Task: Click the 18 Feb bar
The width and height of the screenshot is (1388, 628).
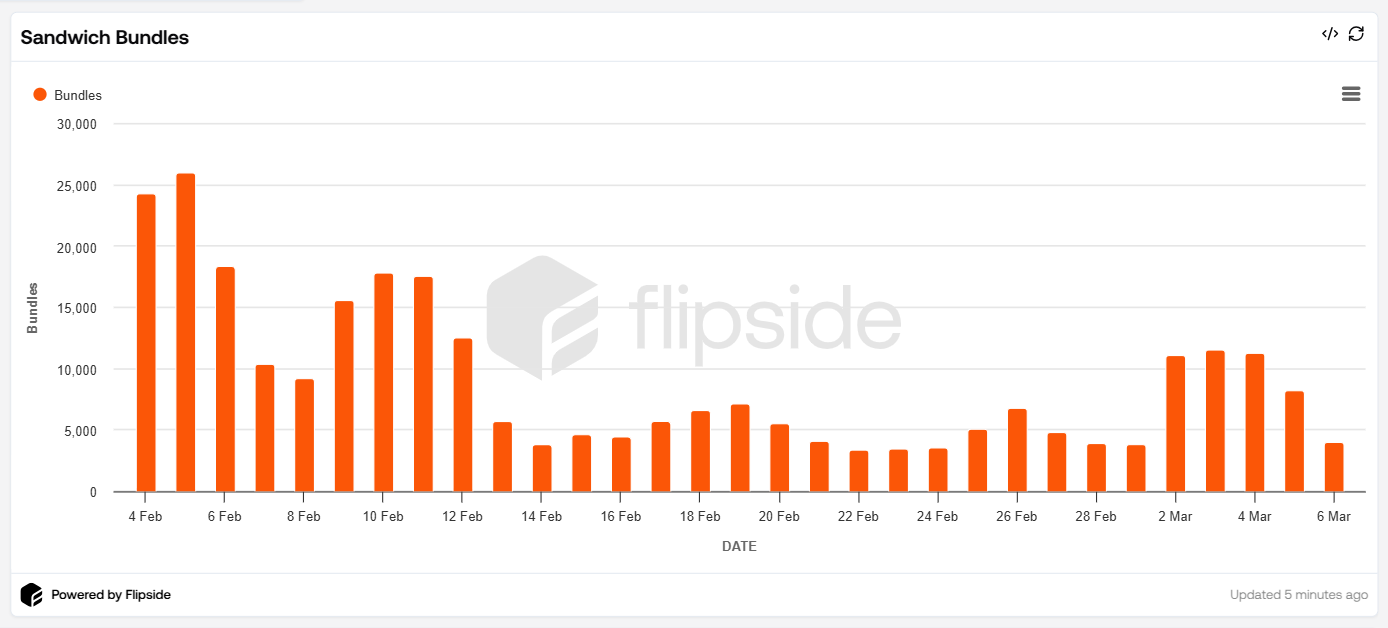Action: point(700,451)
